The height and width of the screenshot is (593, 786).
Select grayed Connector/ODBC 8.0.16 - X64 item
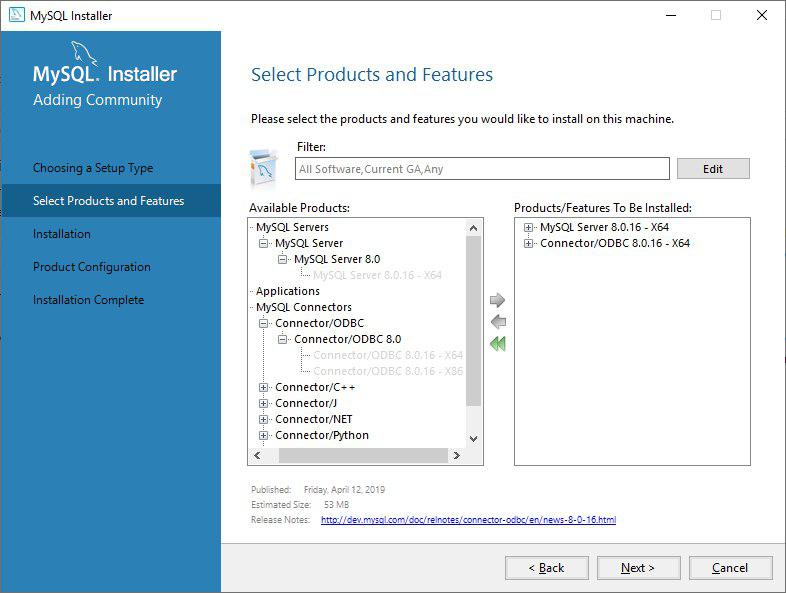(388, 355)
